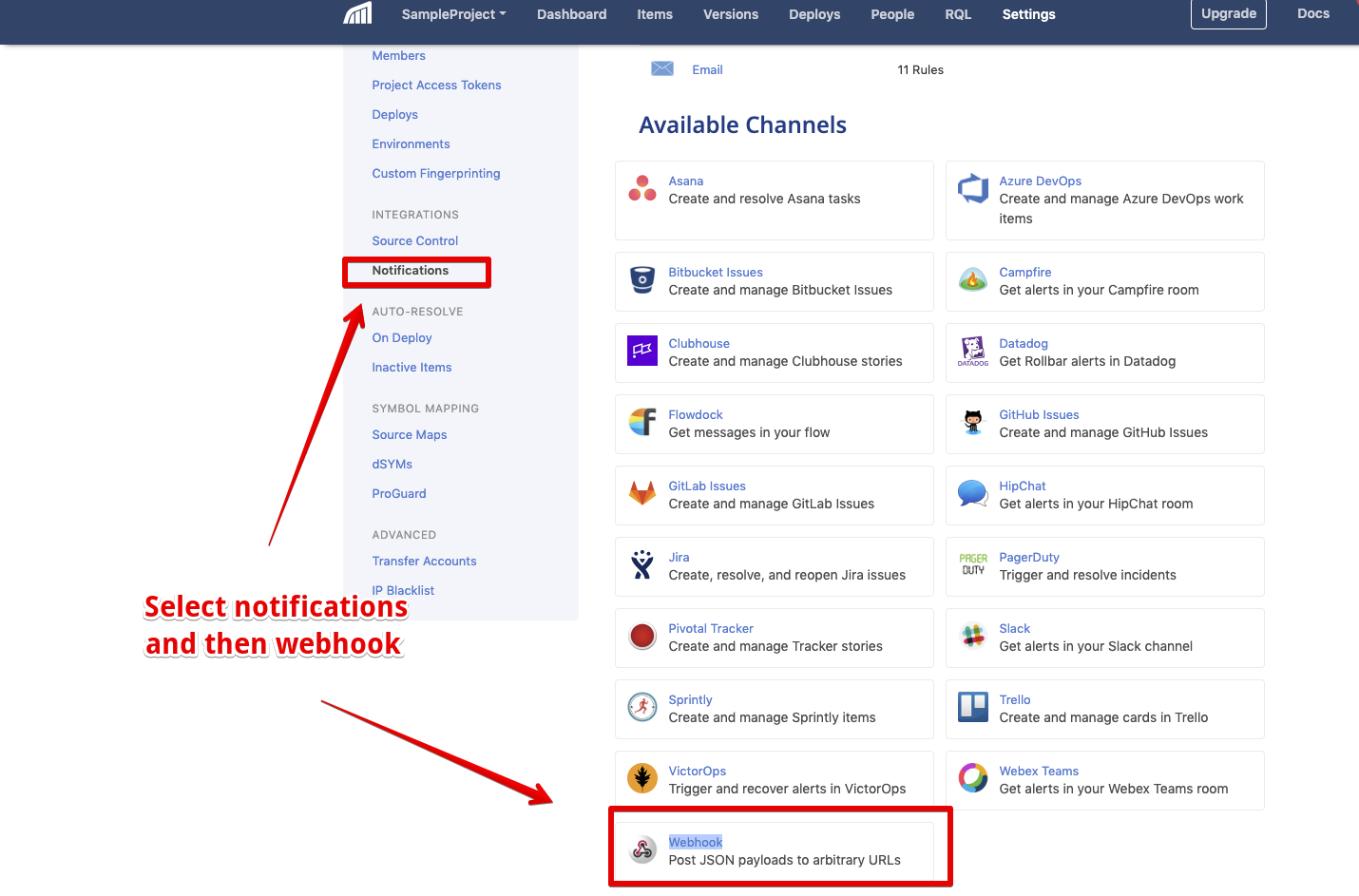
Task: Open Inactive Items settings
Action: coord(412,368)
